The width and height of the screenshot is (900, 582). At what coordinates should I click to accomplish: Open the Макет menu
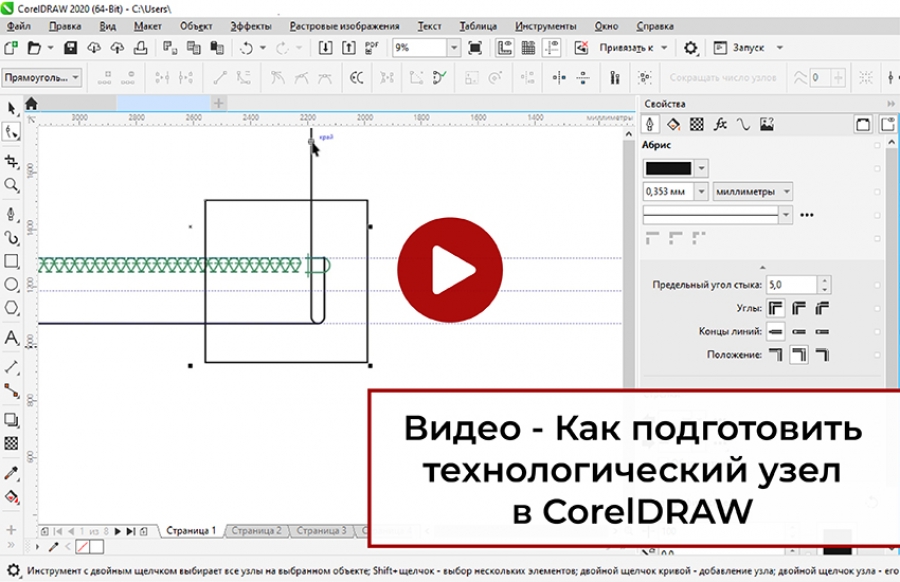point(148,26)
